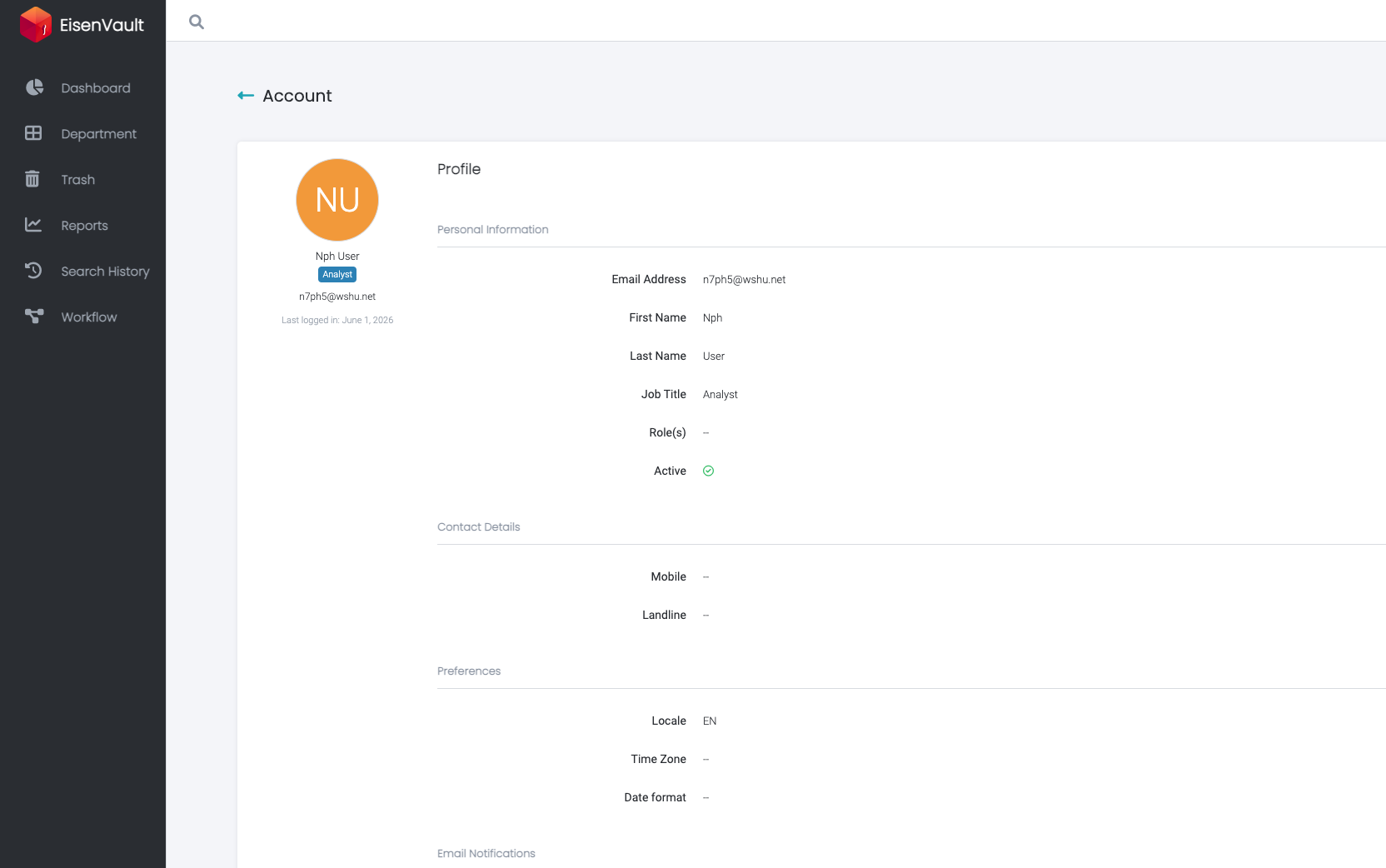Click the Time Zone label
The image size is (1386, 868).
pos(659,759)
